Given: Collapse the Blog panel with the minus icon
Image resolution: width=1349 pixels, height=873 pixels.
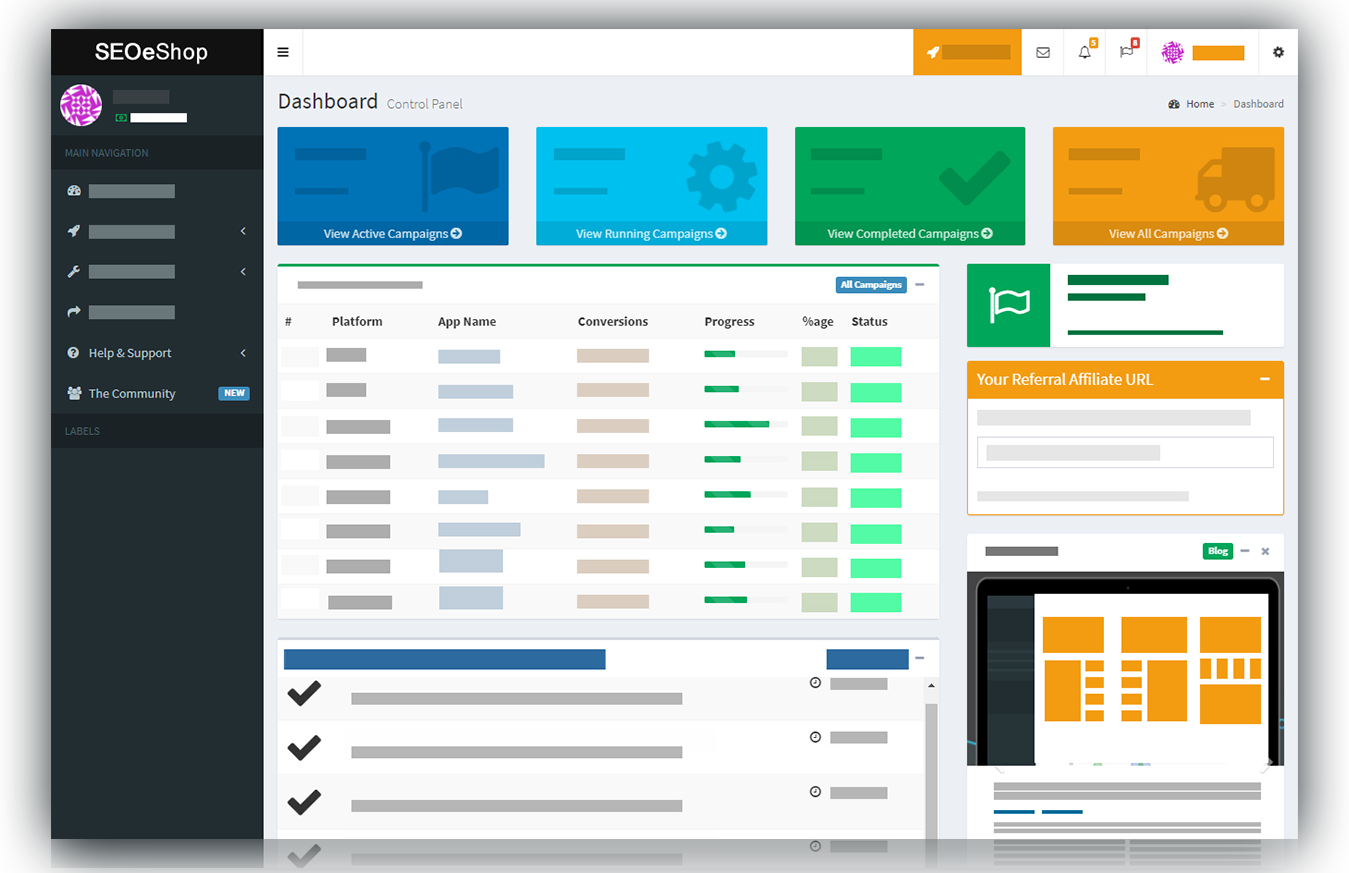Looking at the screenshot, I should pyautogui.click(x=1245, y=551).
